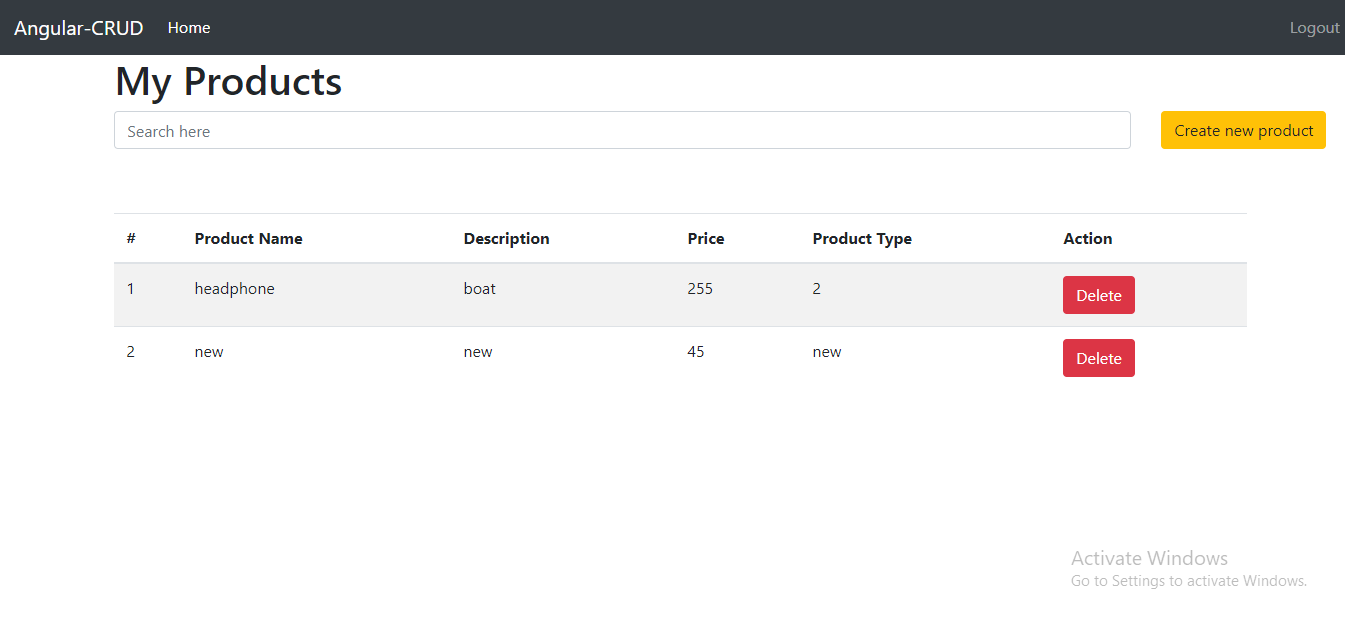This screenshot has width=1345, height=619.
Task: Click the price value 255
Action: click(700, 288)
